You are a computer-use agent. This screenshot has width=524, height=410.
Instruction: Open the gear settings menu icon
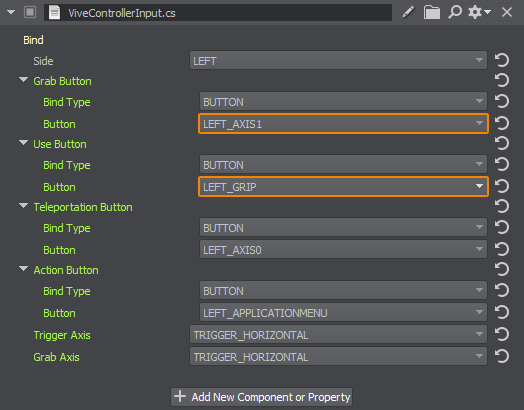[x=479, y=12]
